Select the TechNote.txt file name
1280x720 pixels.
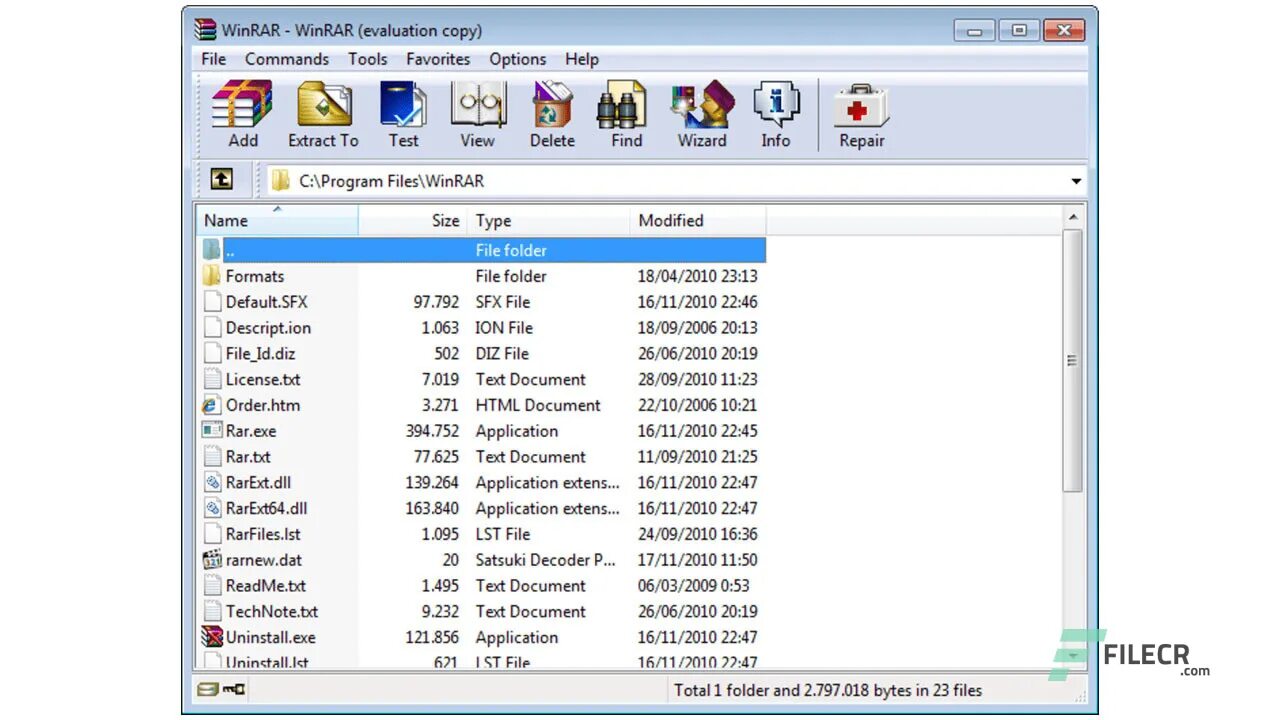[272, 611]
